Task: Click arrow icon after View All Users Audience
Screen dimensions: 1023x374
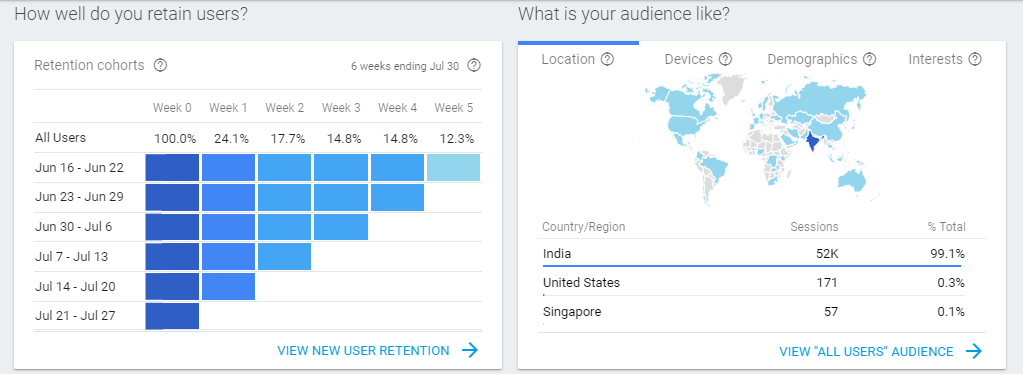Action: tap(974, 352)
